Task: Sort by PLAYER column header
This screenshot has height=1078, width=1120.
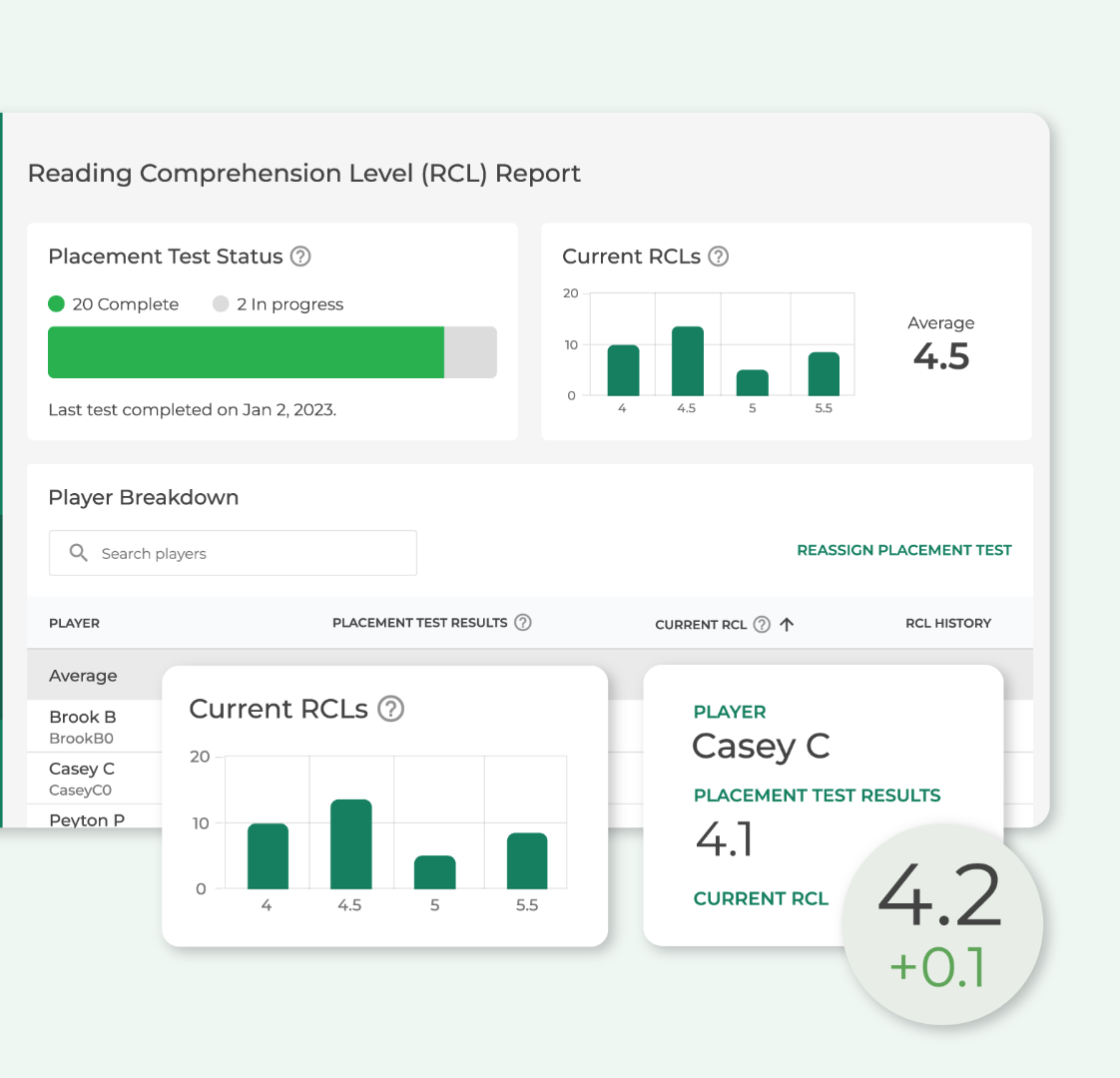Action: click(x=74, y=623)
